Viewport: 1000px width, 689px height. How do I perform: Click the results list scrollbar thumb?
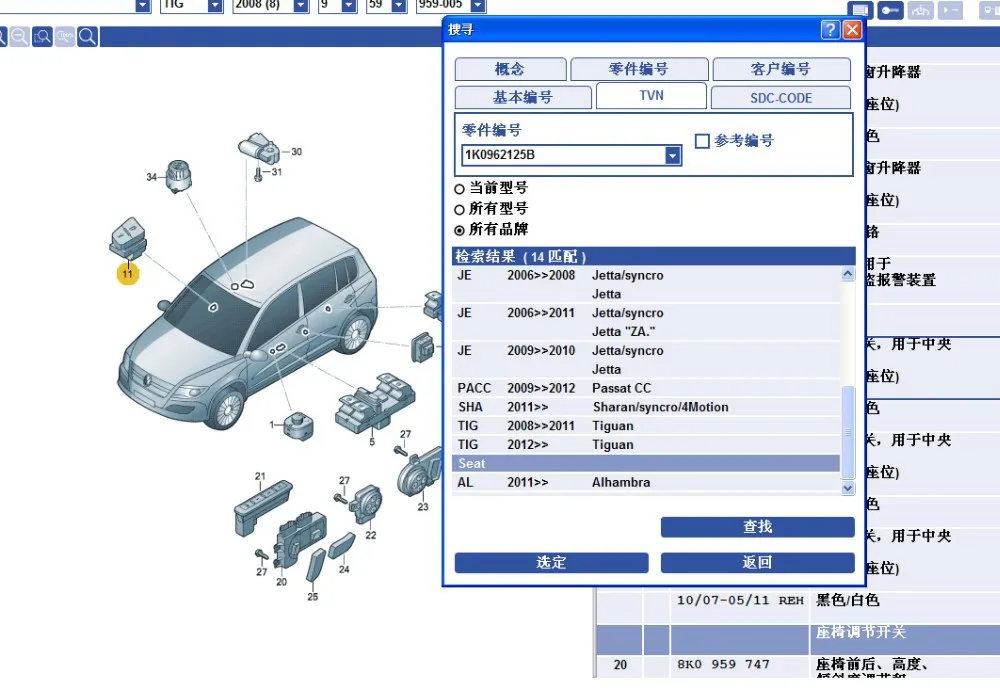pos(848,432)
